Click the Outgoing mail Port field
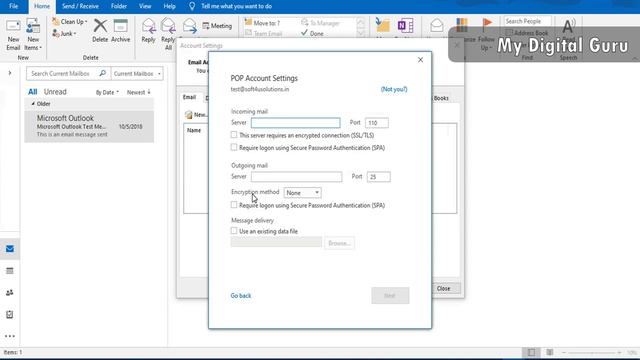 tap(378, 177)
